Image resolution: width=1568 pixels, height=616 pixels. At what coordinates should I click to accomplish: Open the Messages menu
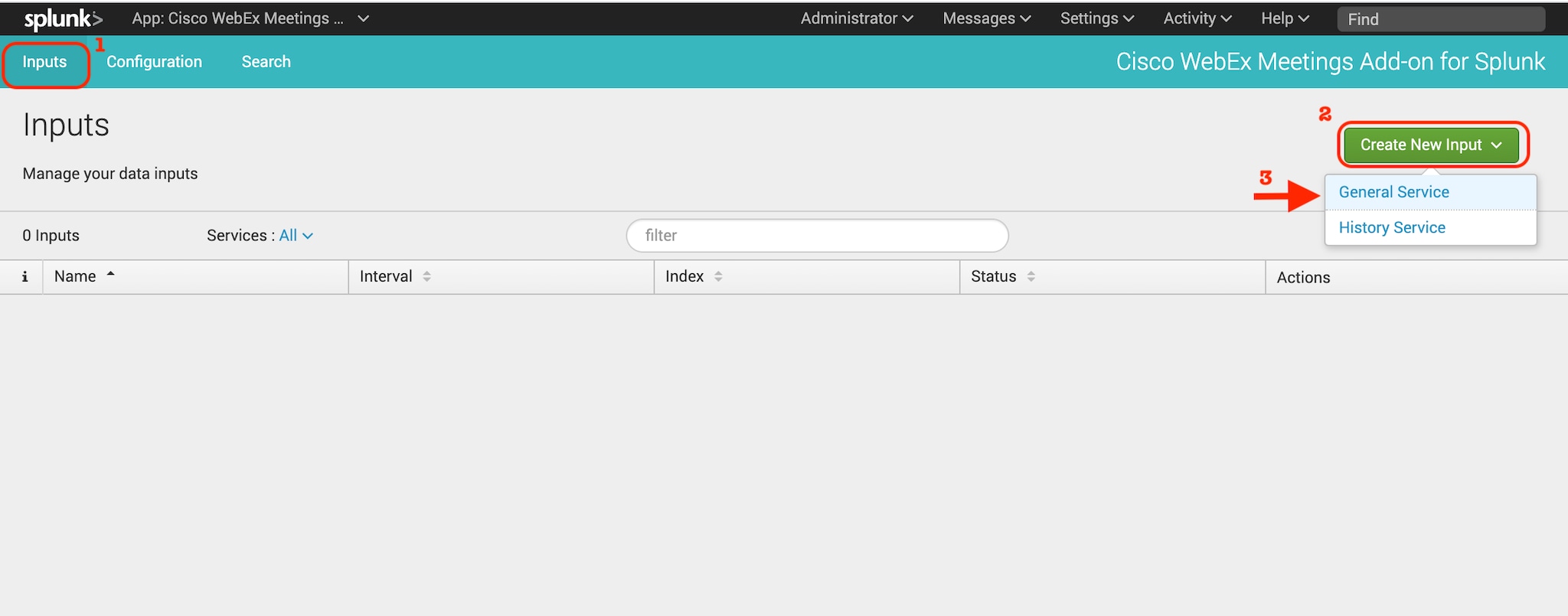pos(987,18)
